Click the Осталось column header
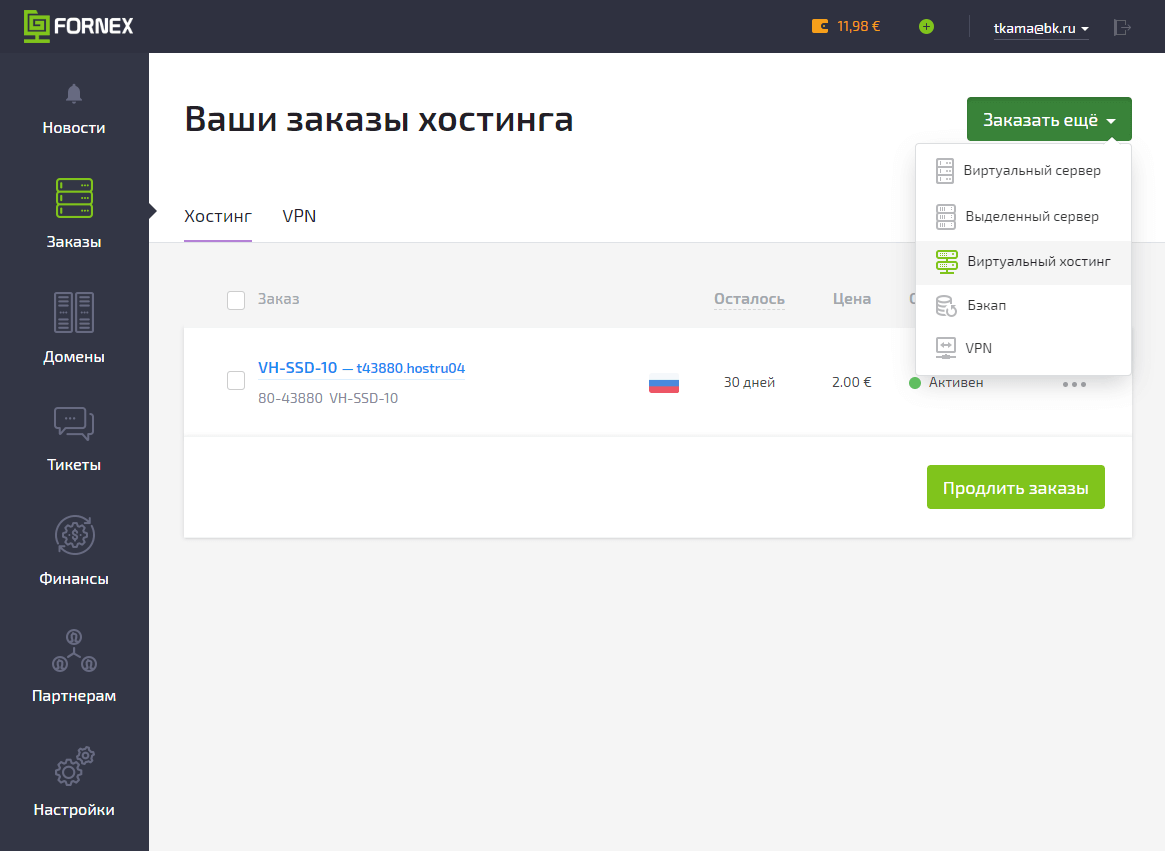Viewport: 1165px width, 851px height. coord(749,299)
